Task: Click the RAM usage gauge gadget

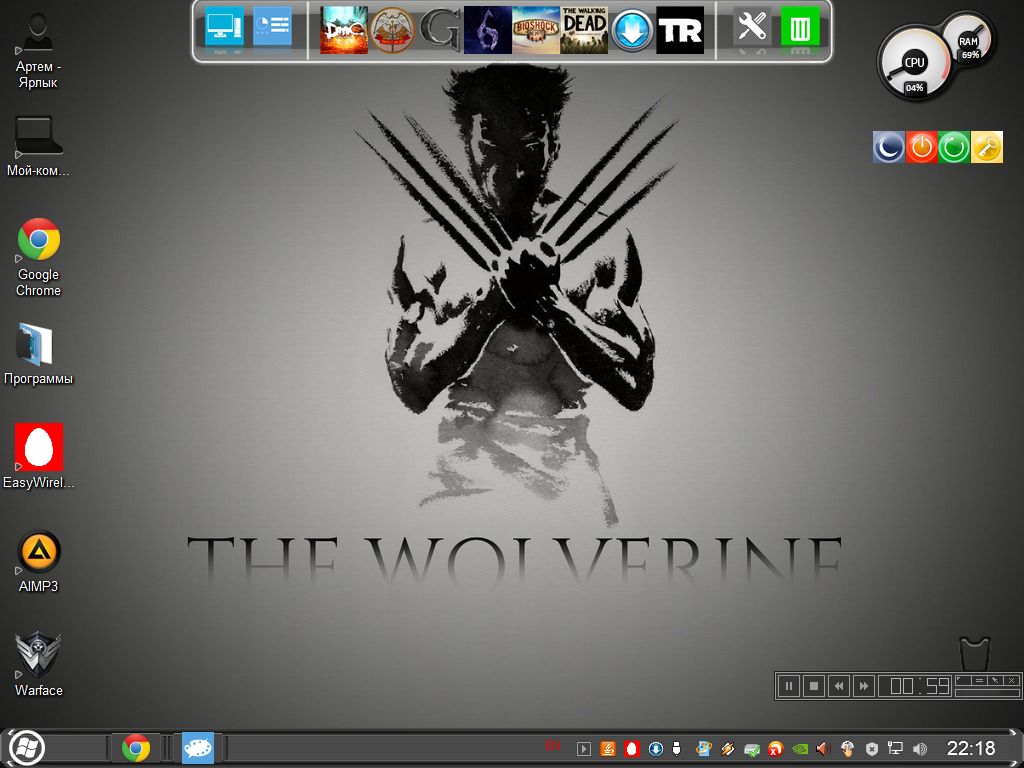Action: click(968, 40)
